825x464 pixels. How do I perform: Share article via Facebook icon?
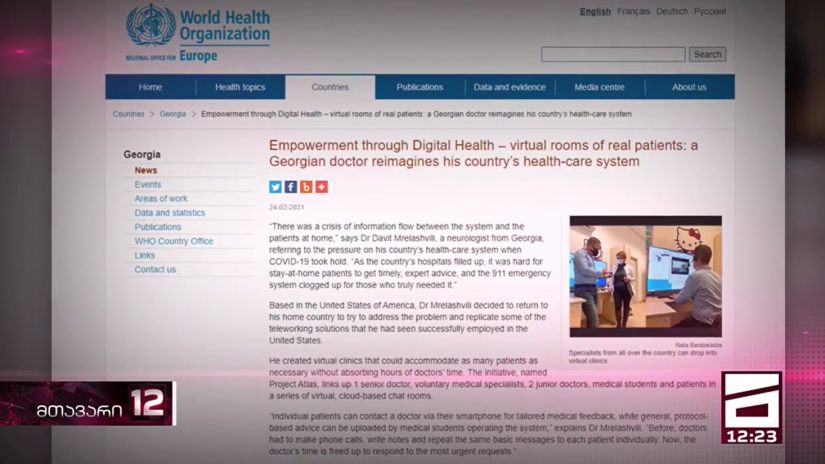[x=290, y=187]
